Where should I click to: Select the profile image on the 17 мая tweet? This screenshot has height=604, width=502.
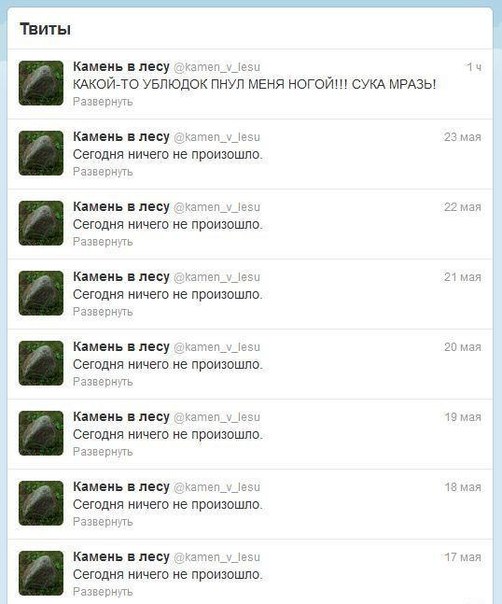[x=41, y=573]
